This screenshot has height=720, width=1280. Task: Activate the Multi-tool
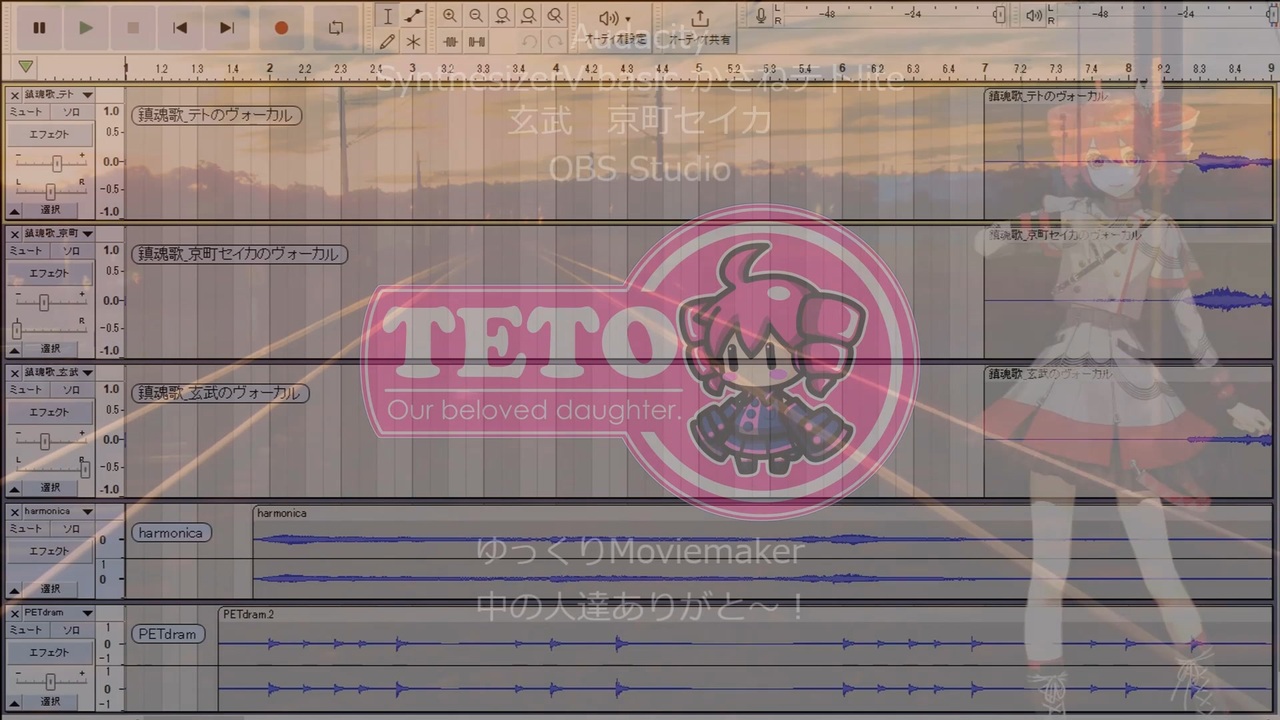tap(413, 41)
